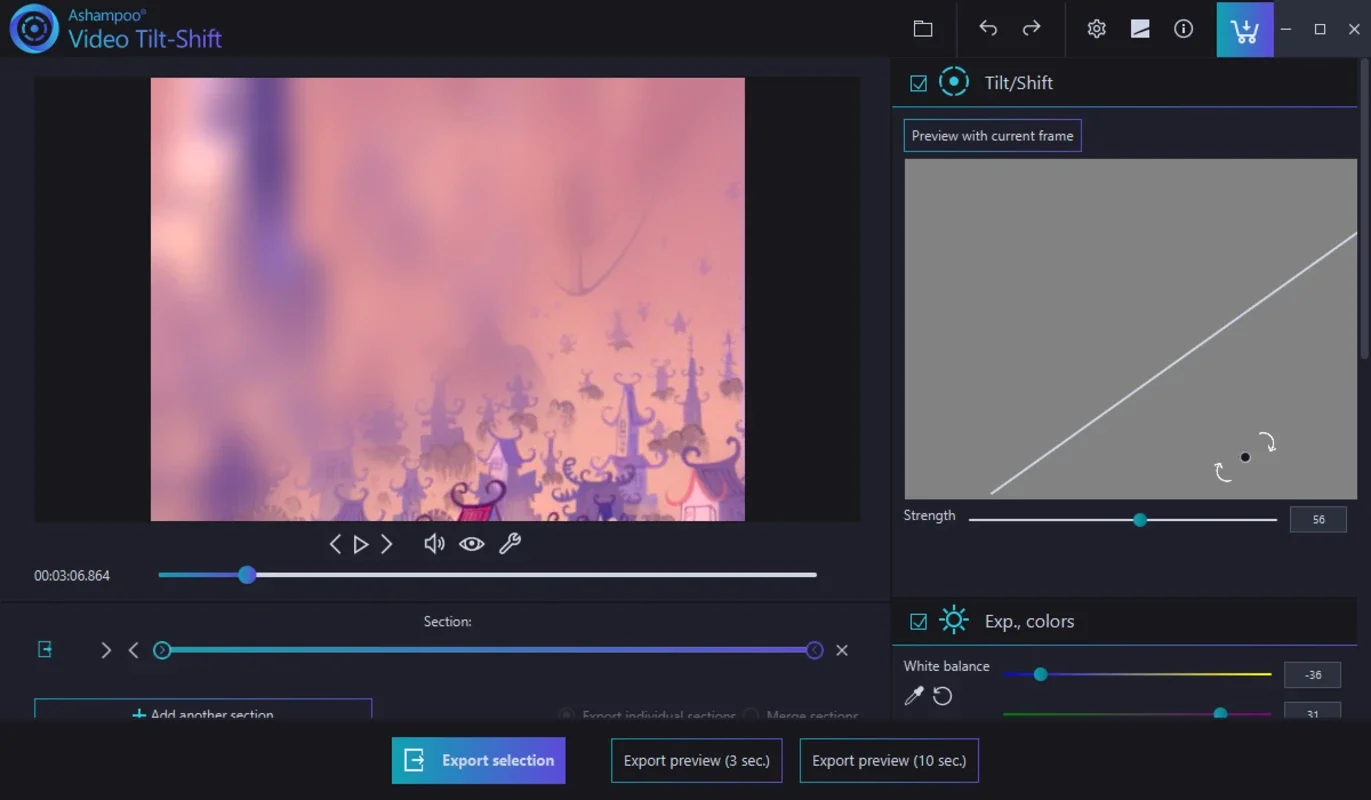
Task: Click the section export icon on the left
Action: click(x=45, y=650)
